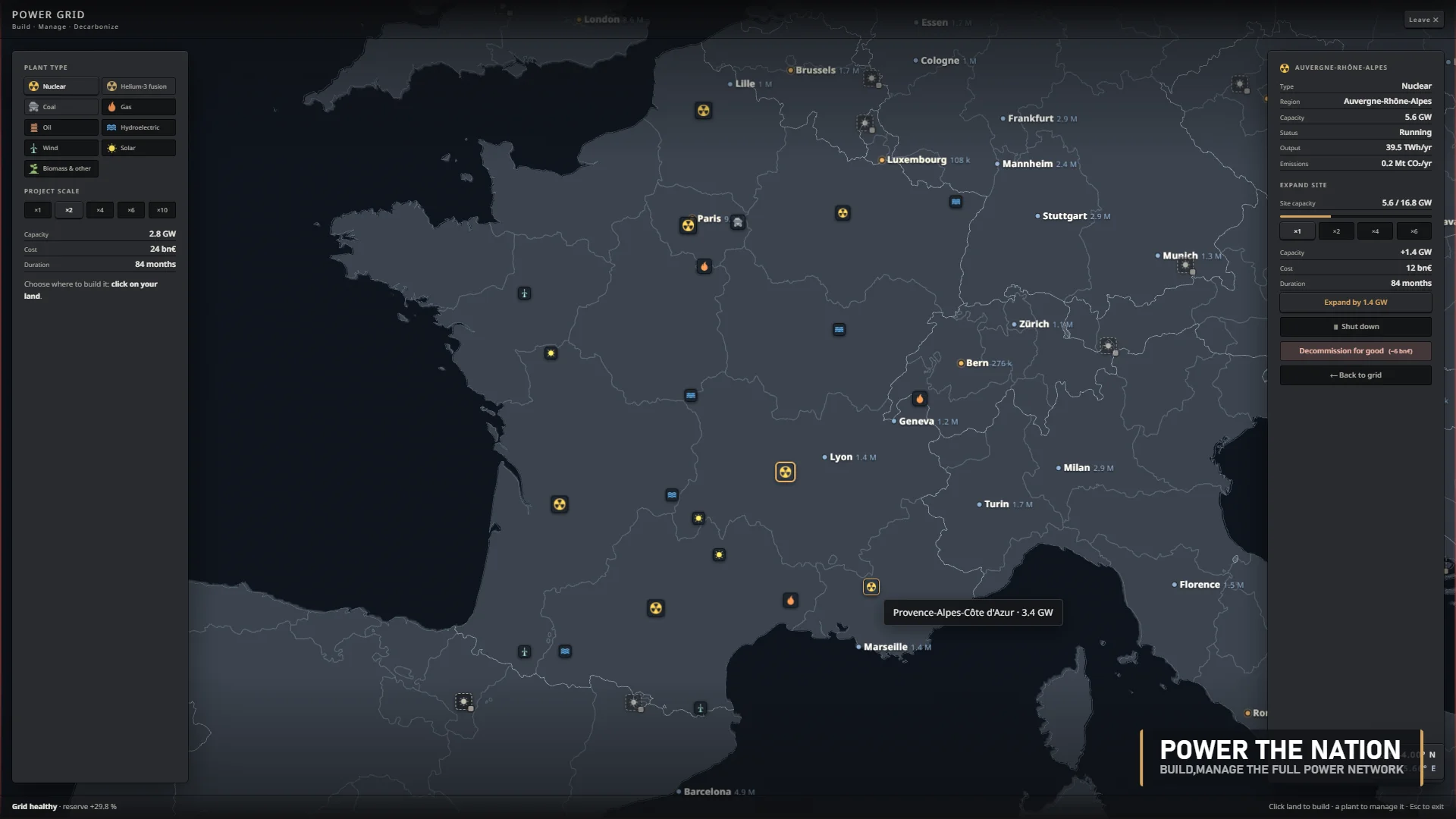Open the nuclear plant icon south of Luxembourg
The width and height of the screenshot is (1456, 819).
click(x=843, y=213)
